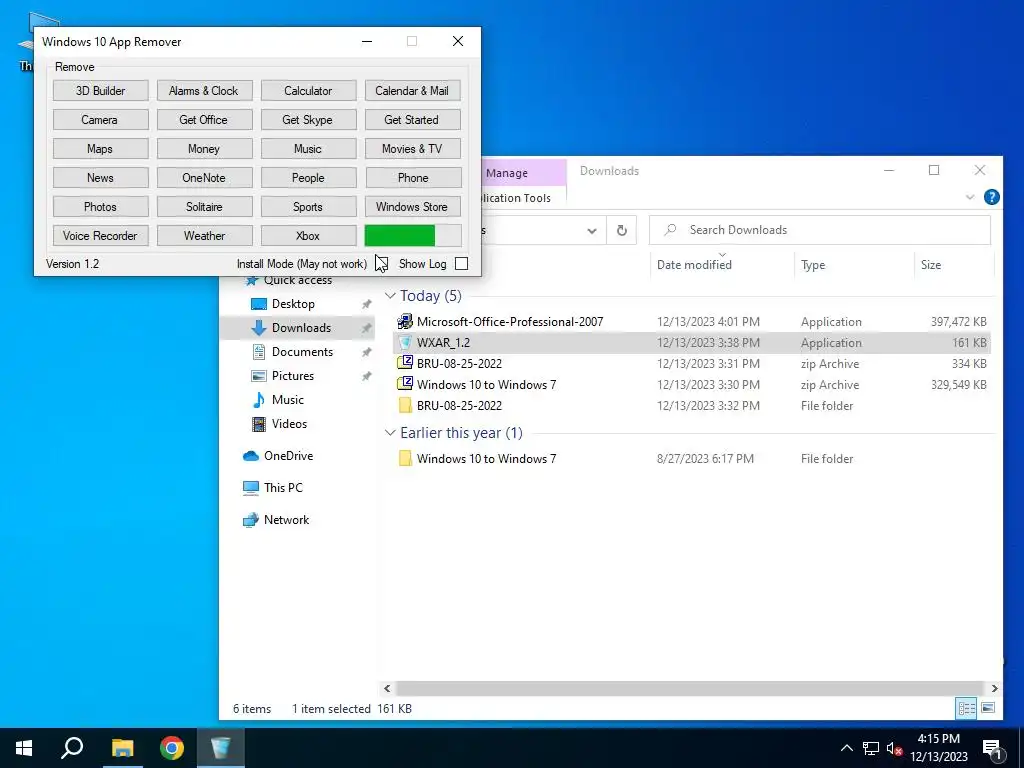Open the notification center icon
1024x768 pixels.
[992, 748]
